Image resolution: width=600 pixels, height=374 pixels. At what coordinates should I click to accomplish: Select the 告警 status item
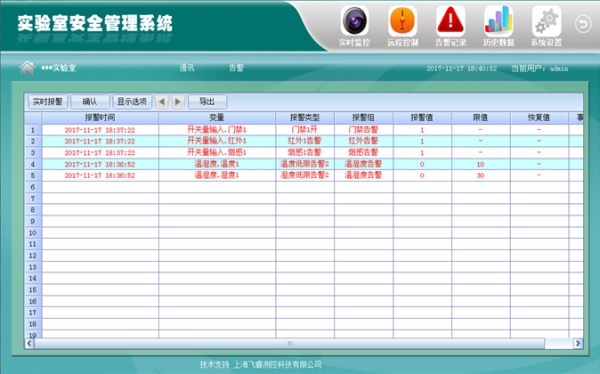236,68
